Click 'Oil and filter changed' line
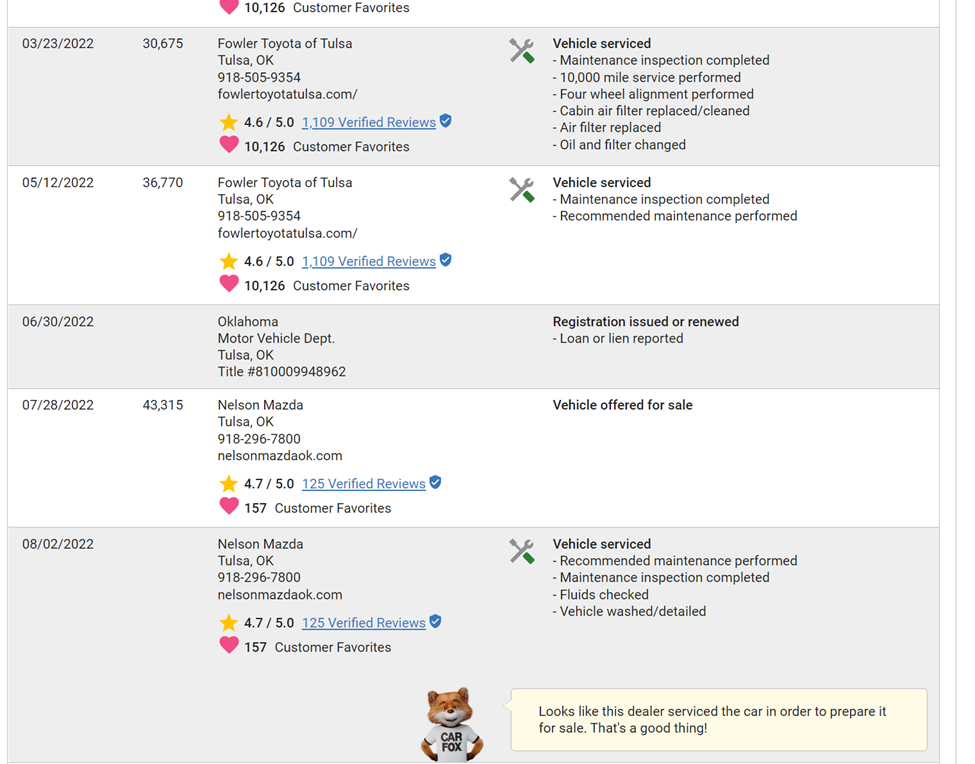The height and width of the screenshot is (764, 975). coord(619,145)
